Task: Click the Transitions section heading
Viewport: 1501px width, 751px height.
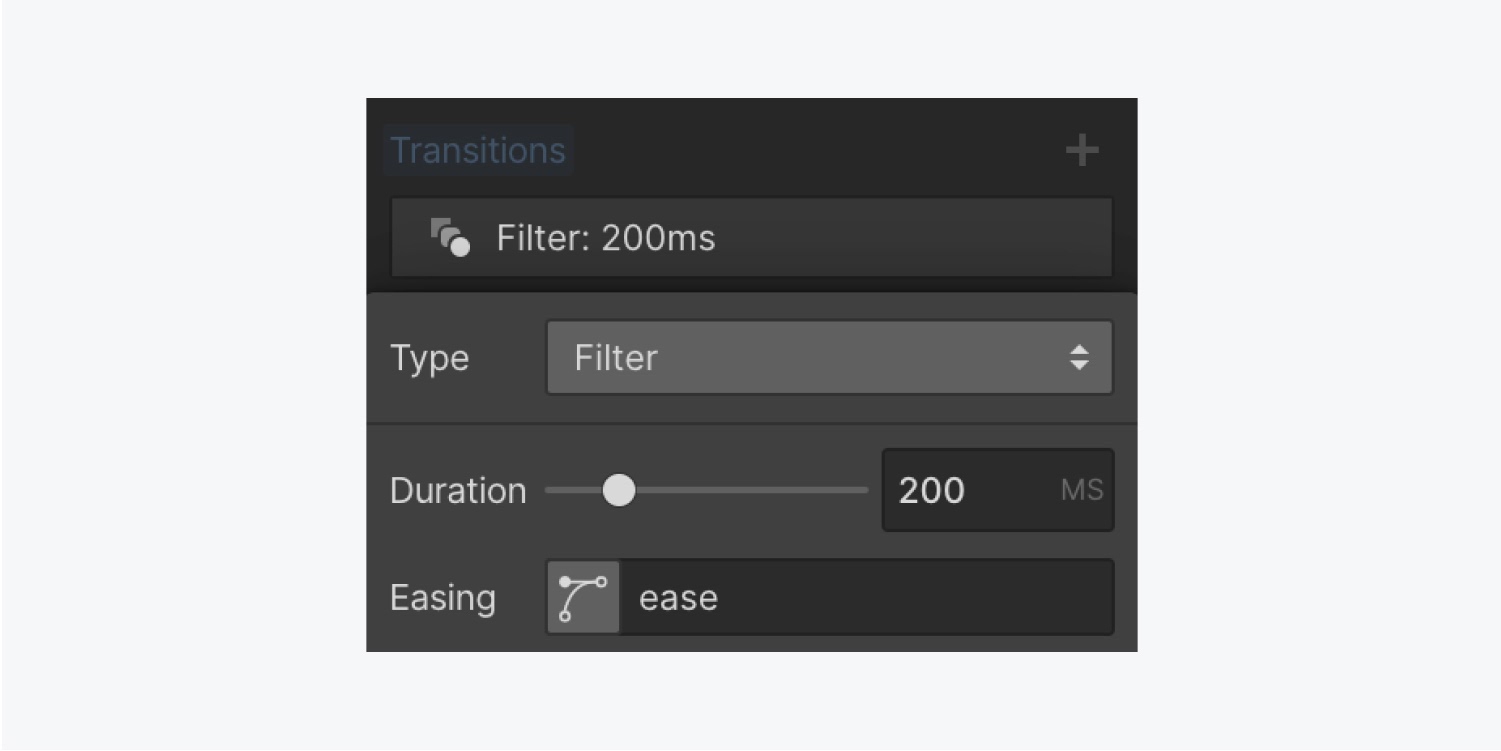Action: 478,151
